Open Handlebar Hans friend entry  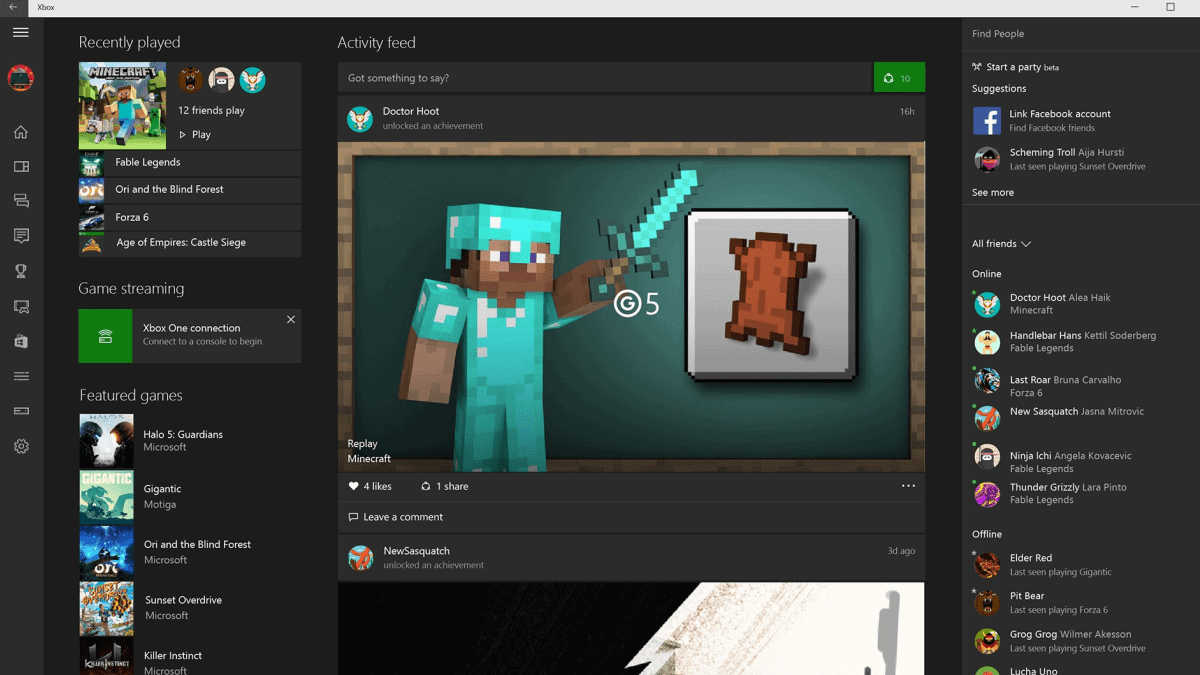tap(1081, 342)
